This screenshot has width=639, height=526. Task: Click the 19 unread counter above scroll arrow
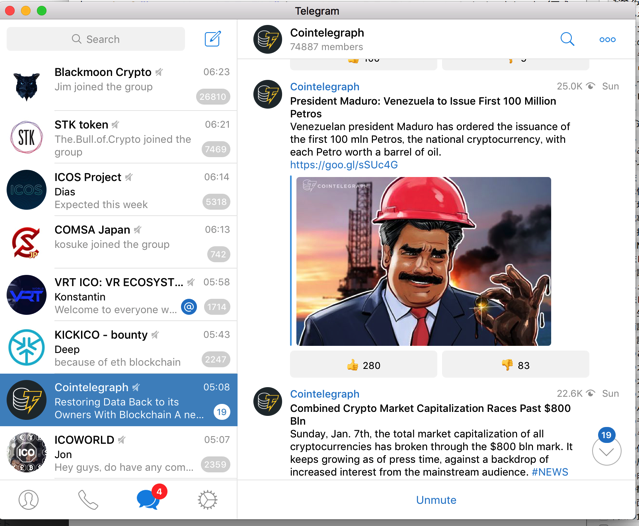tap(606, 435)
